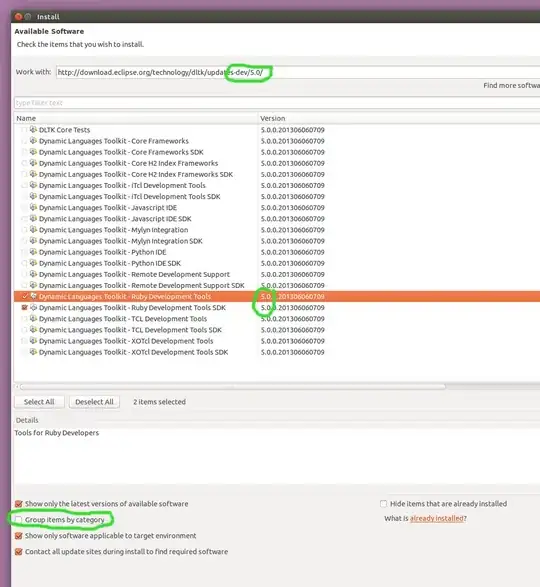
Task: Click the Mylyn Integration feature icon
Action: (33, 229)
